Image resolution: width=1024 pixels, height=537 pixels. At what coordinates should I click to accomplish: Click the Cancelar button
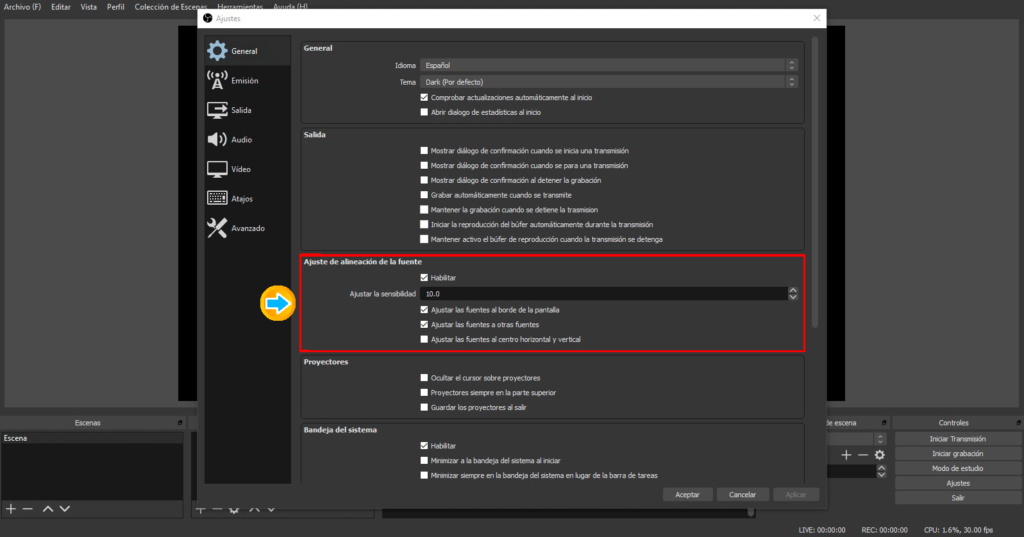tap(742, 495)
